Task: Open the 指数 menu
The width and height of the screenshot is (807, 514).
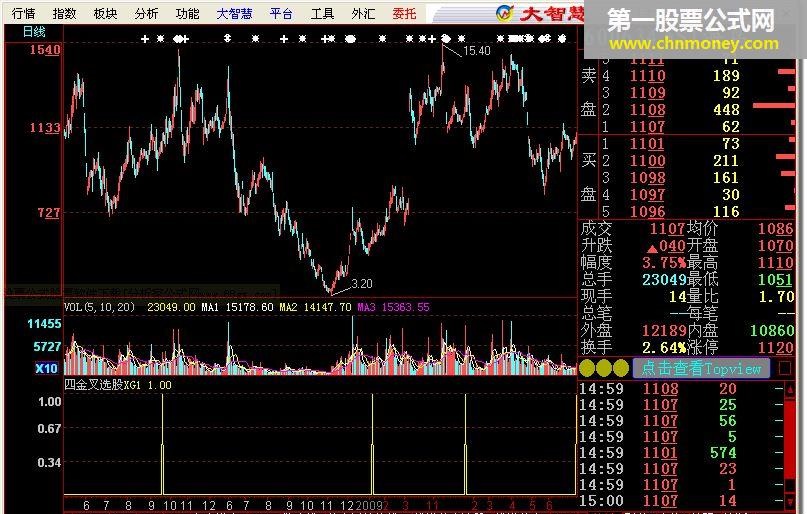Action: click(x=64, y=13)
